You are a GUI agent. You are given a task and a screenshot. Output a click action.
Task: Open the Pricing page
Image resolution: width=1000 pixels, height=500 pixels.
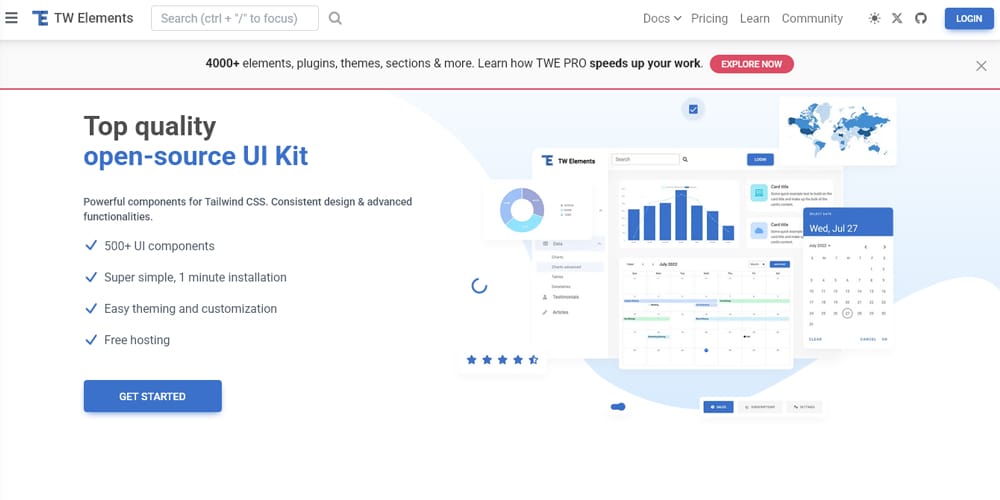[709, 18]
